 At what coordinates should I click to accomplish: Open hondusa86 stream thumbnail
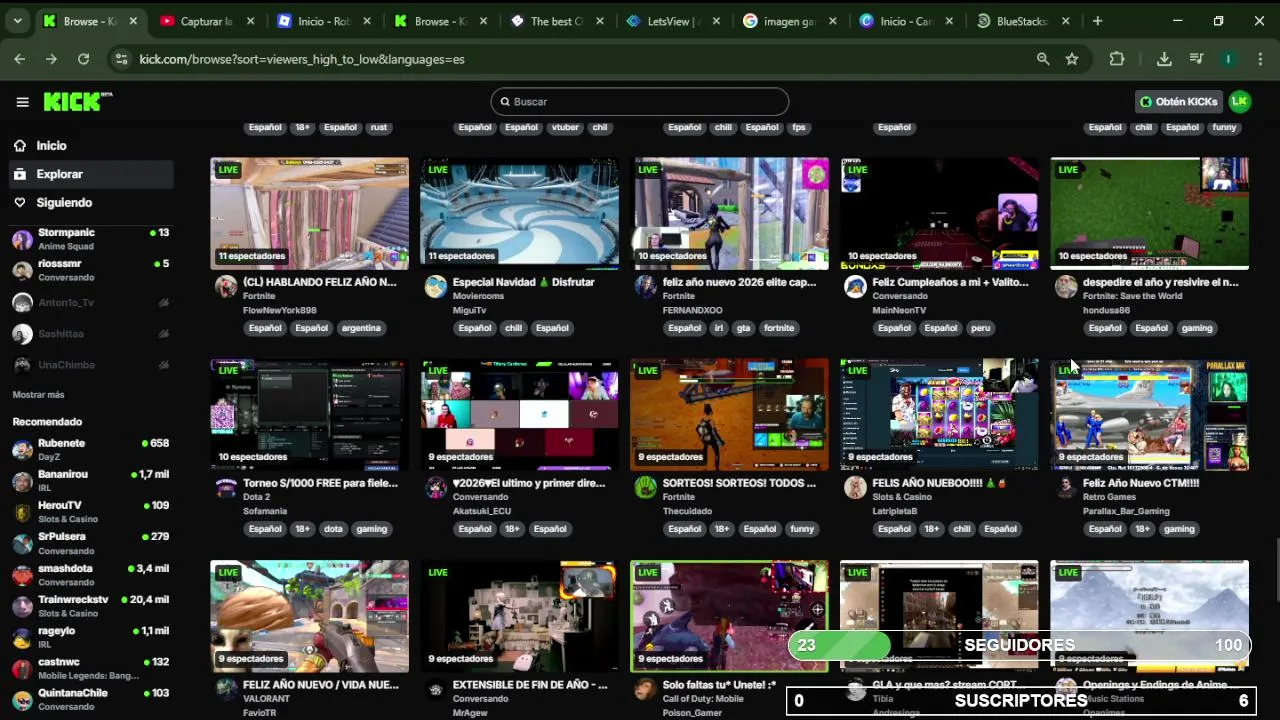click(1149, 213)
